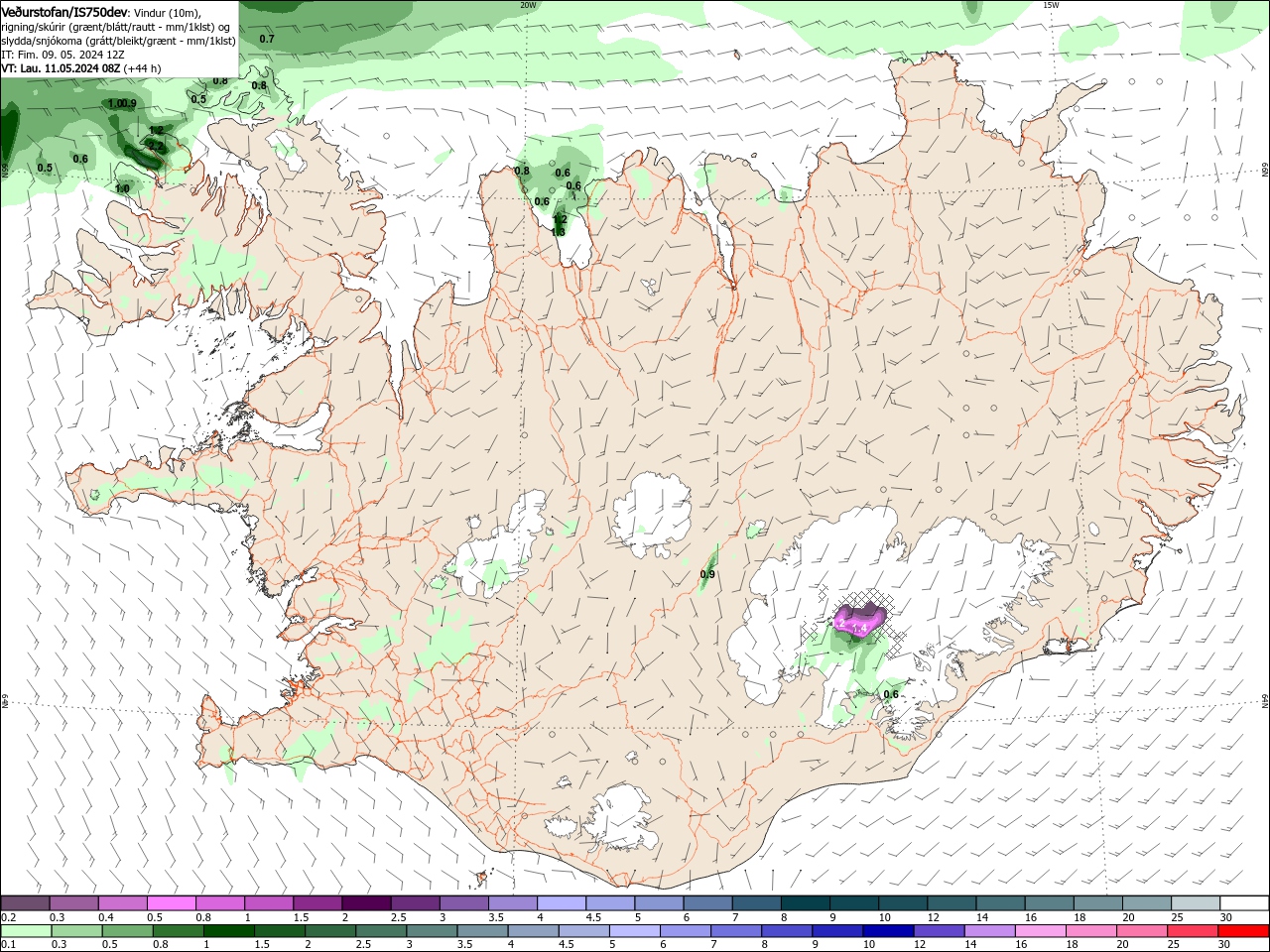
Task: Click the 0.7 precipitation value on the map
Action: 267,39
